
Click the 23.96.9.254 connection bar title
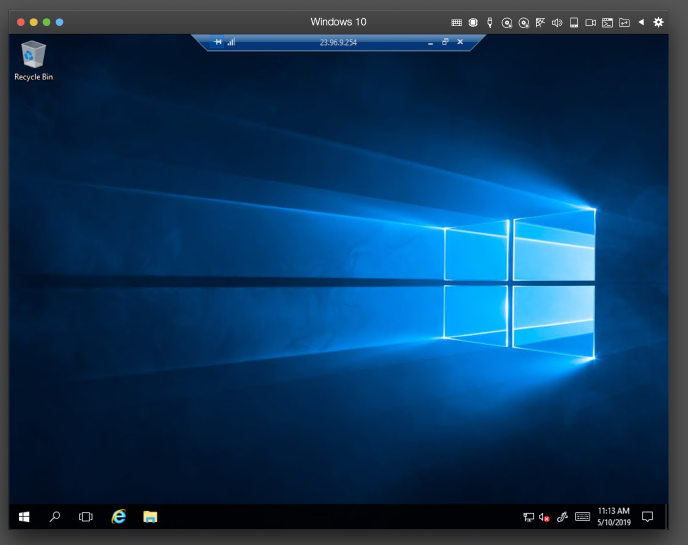(338, 43)
